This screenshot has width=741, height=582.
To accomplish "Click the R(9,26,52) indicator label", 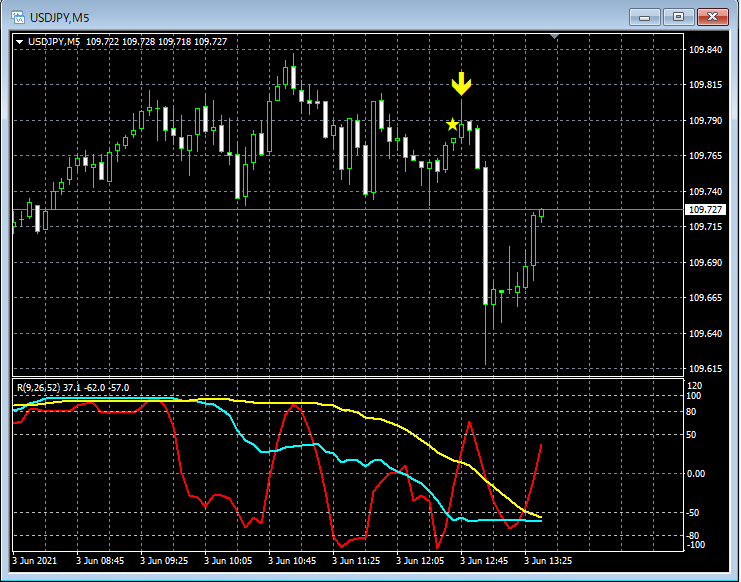I will 39,388.
